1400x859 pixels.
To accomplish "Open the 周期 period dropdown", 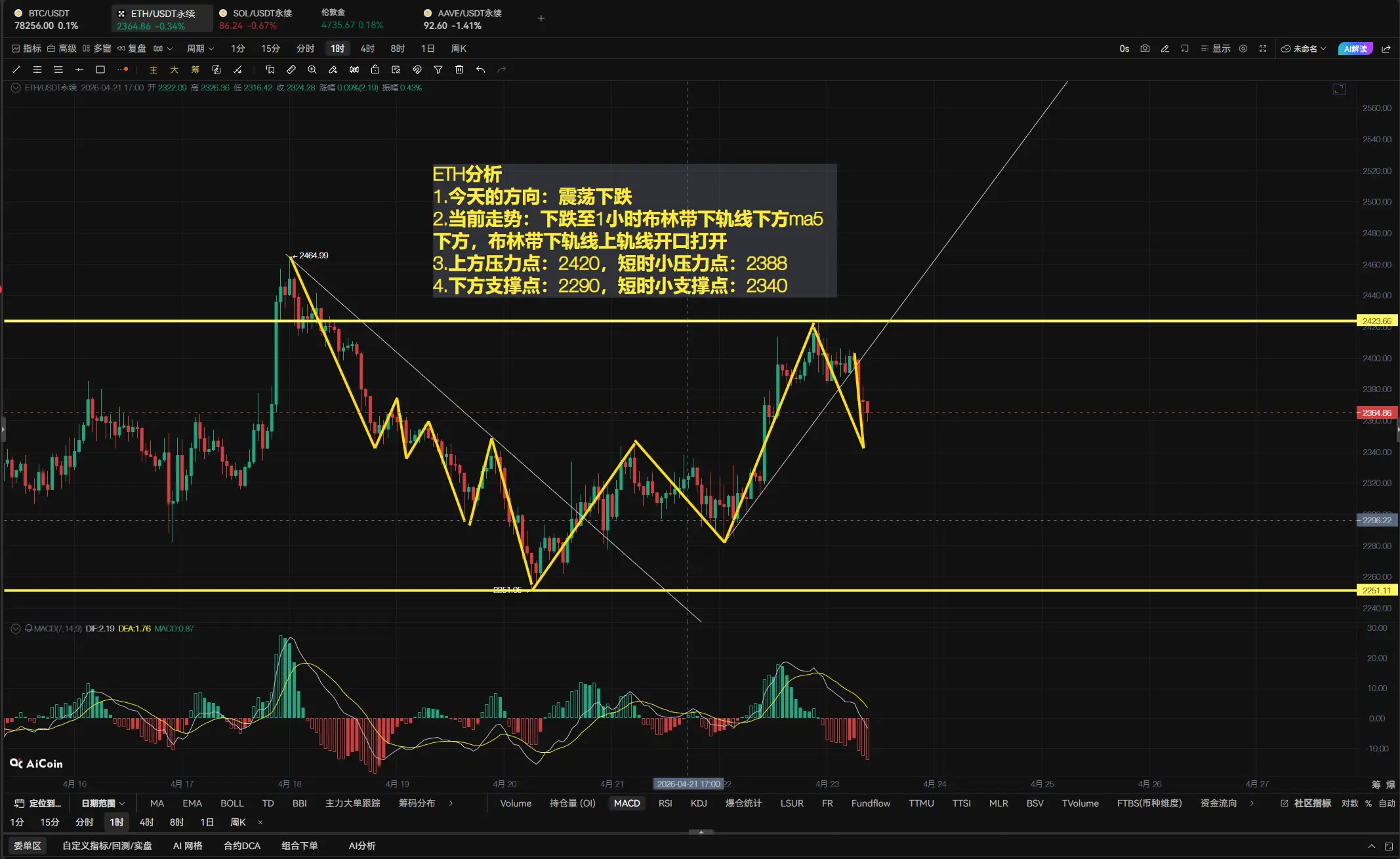I will [200, 49].
